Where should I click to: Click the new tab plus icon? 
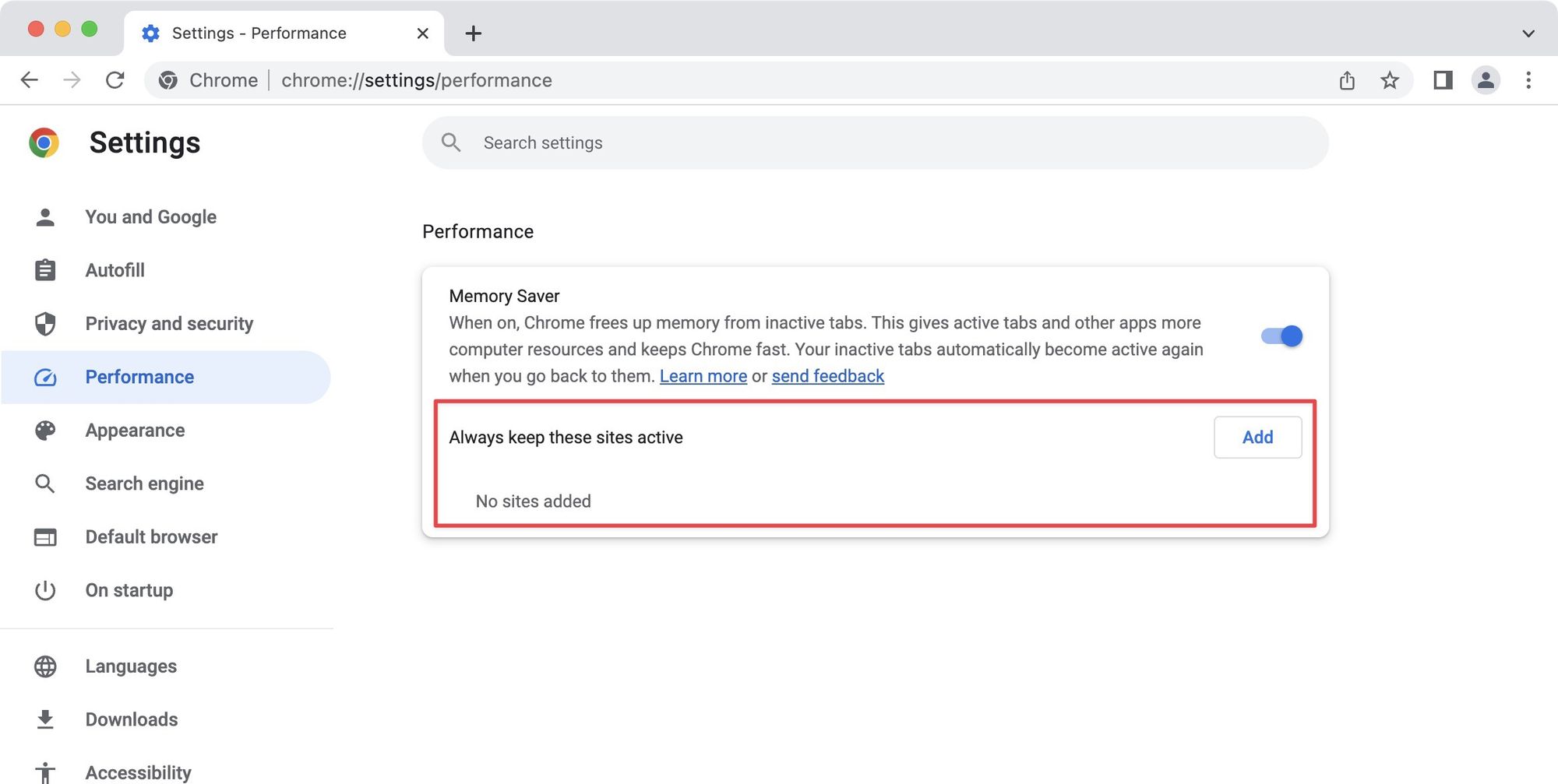(x=473, y=33)
